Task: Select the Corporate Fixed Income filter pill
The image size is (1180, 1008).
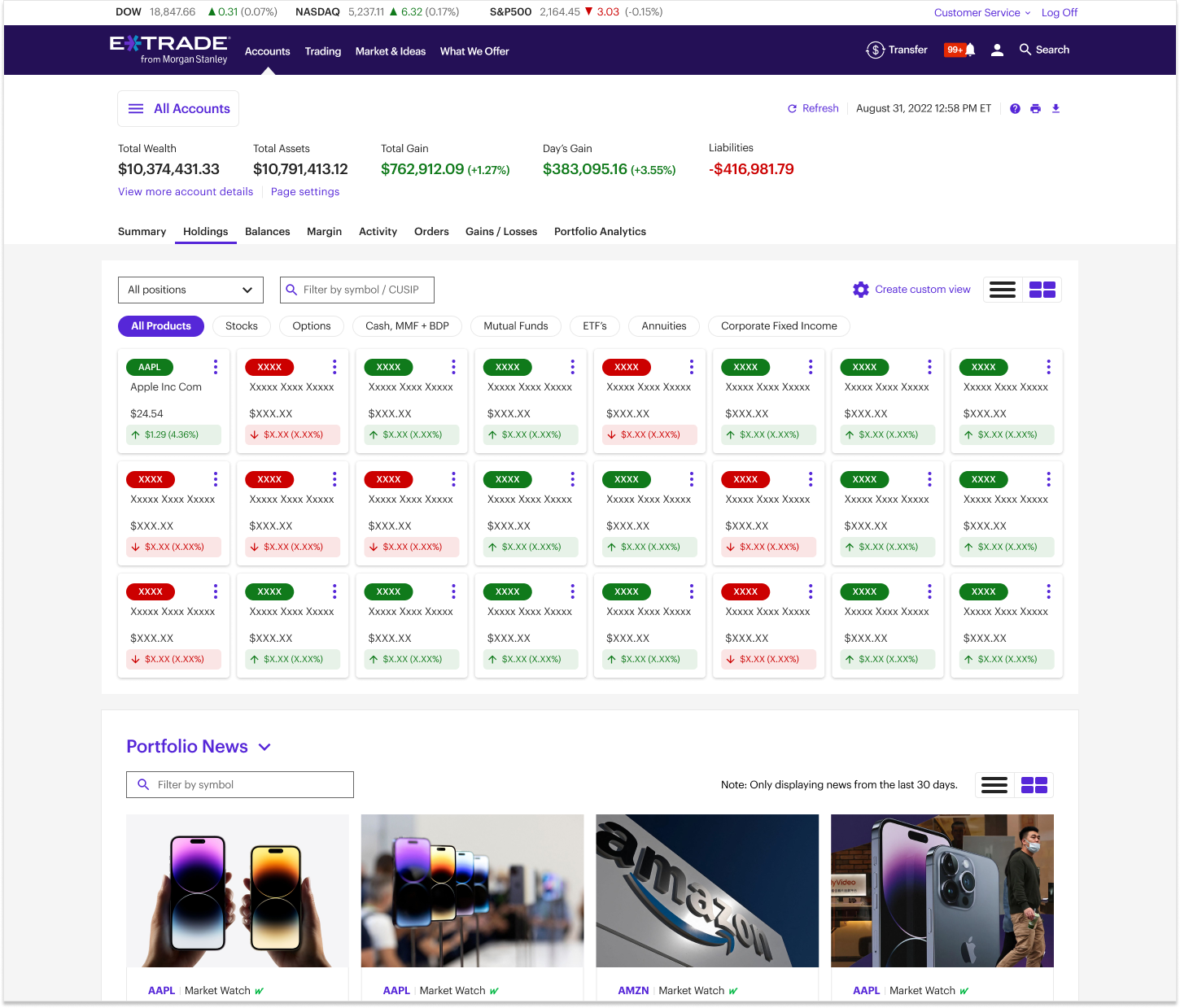Action: 779,326
